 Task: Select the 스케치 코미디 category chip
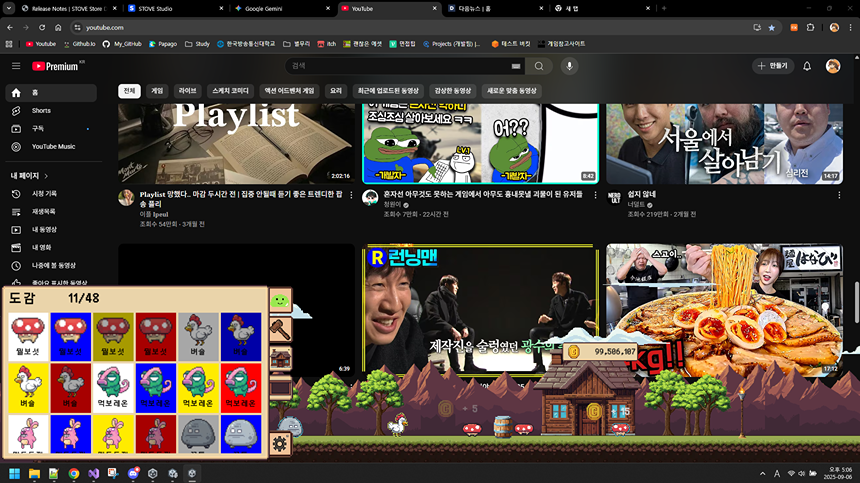click(x=230, y=91)
